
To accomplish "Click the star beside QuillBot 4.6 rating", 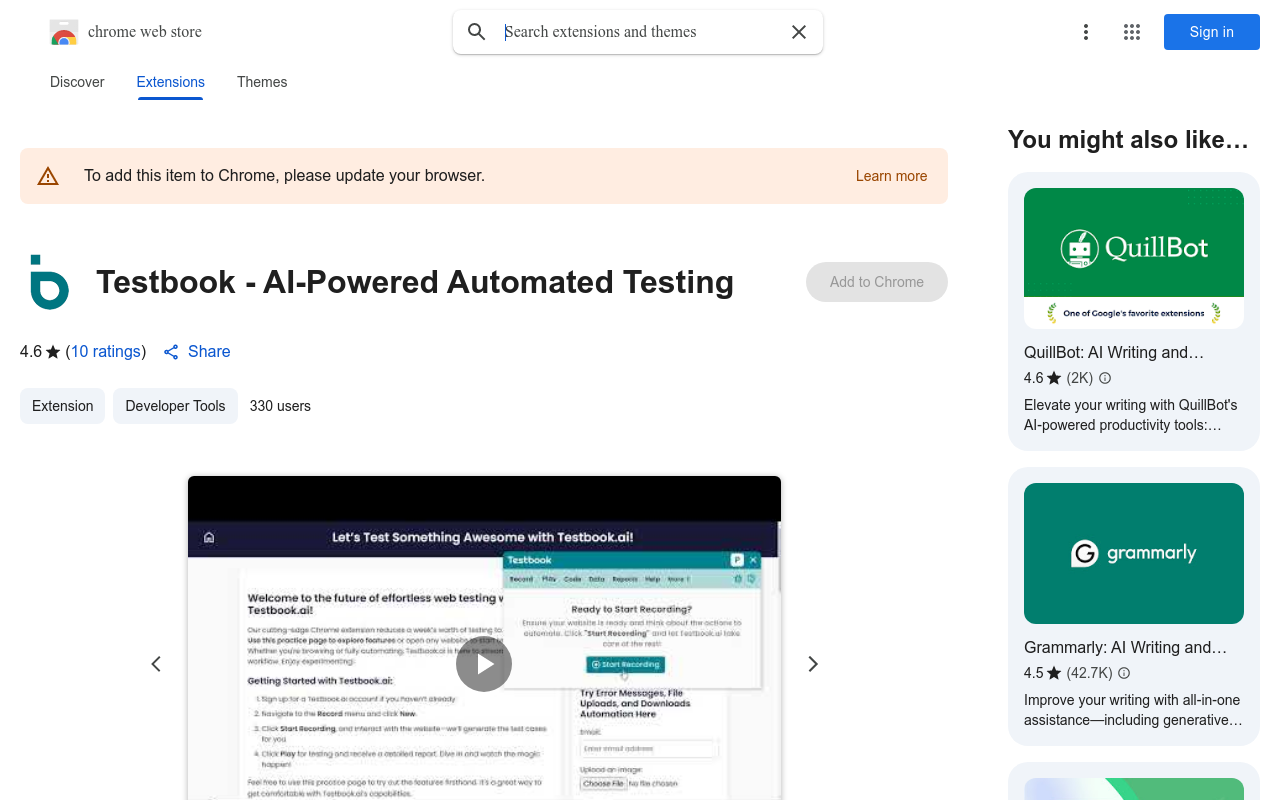I will pos(1054,378).
